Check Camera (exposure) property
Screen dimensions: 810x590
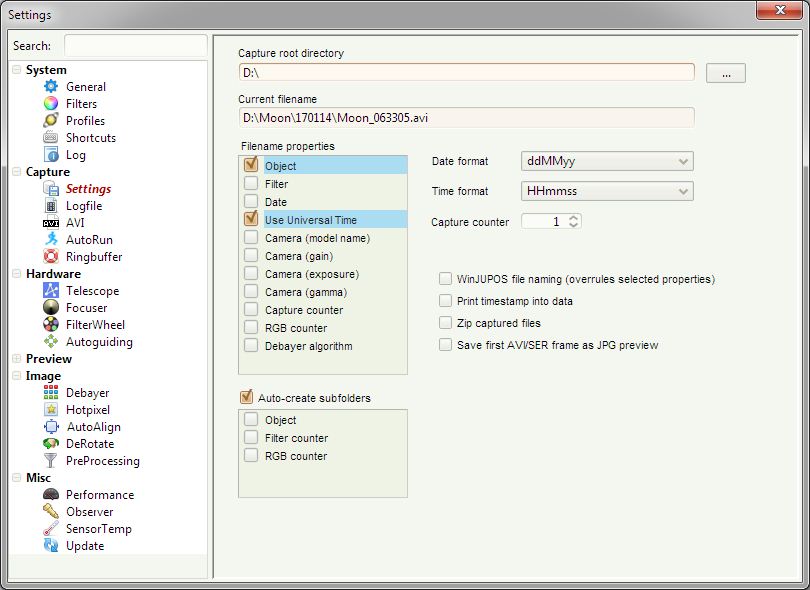tap(251, 274)
